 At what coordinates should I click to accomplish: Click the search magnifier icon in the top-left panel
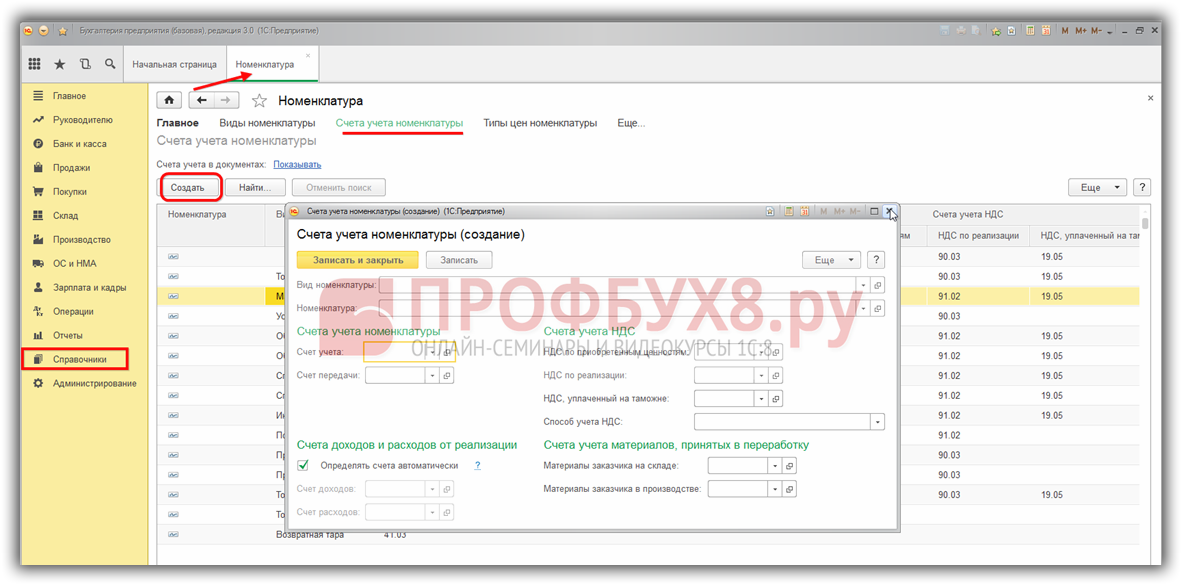[110, 64]
